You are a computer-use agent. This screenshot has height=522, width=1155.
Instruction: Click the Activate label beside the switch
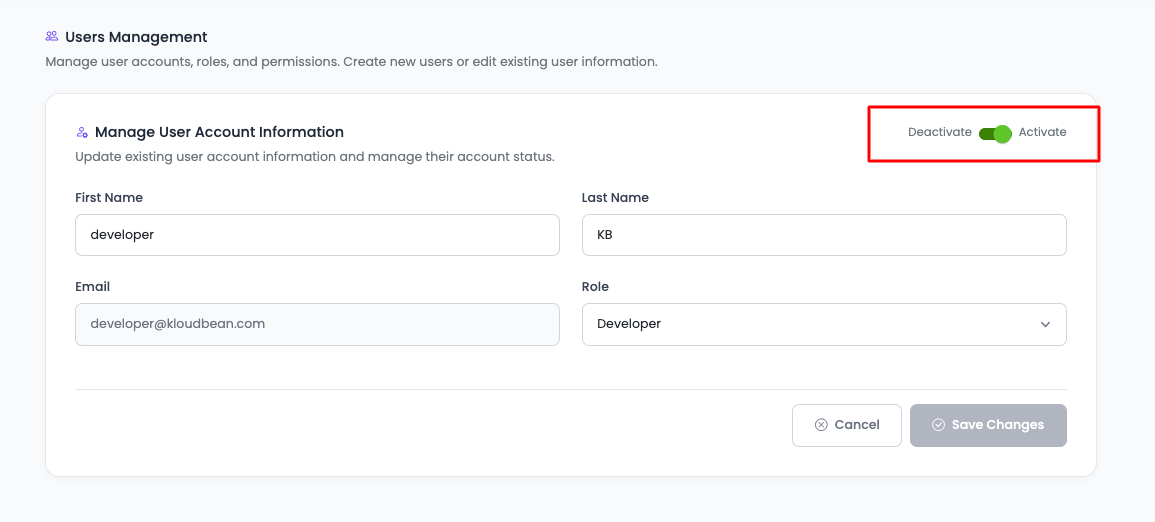coord(1042,132)
